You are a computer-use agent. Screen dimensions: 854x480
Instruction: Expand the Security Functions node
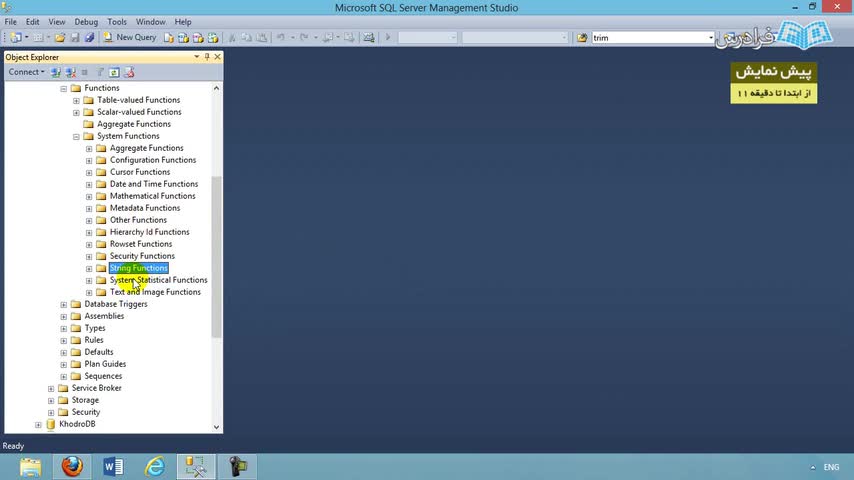(89, 256)
